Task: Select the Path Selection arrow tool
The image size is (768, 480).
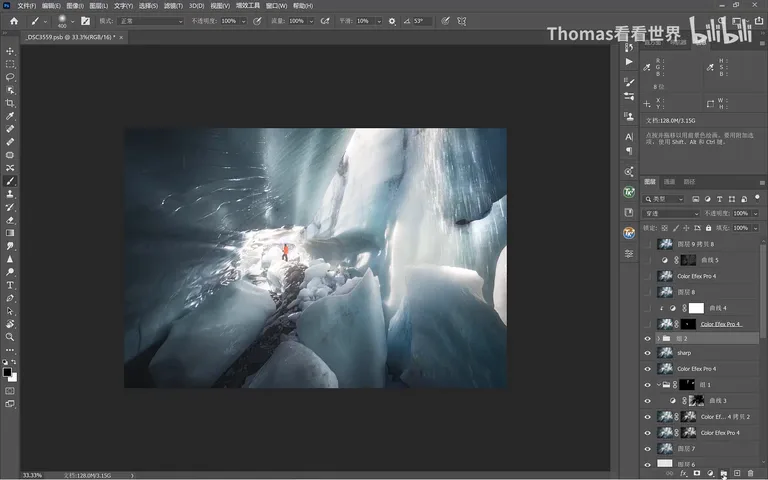Action: 10,311
